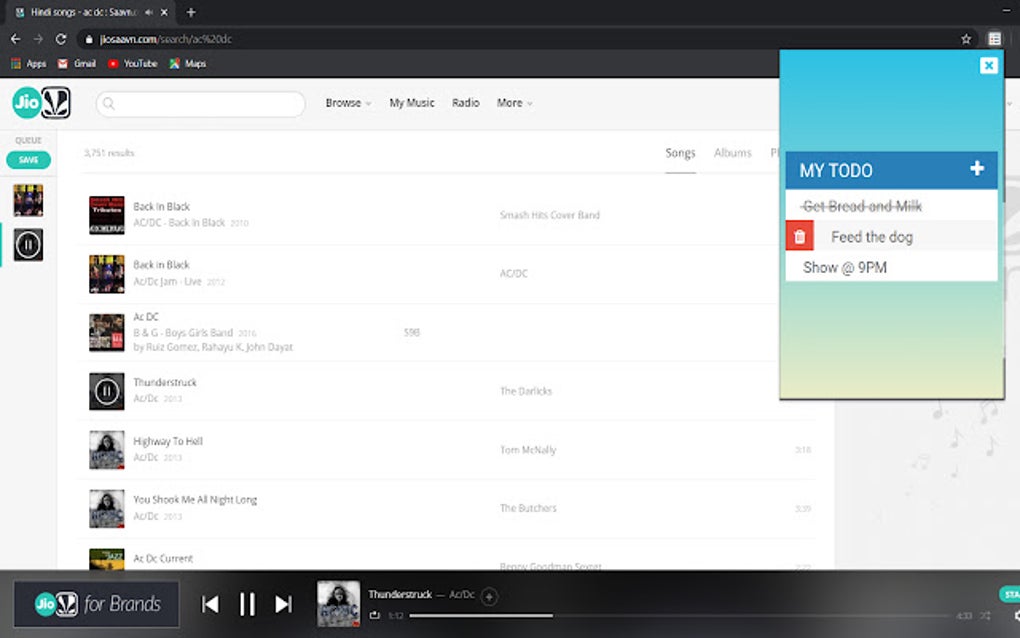Add "Thunderstruck" via the plus icon

[x=487, y=596]
